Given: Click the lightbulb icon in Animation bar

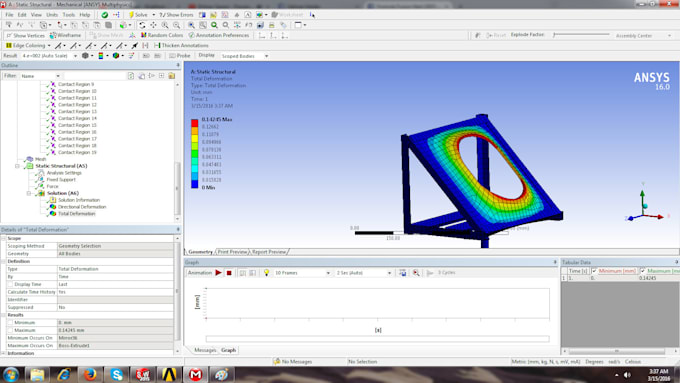Looking at the screenshot, I should click(x=266, y=273).
